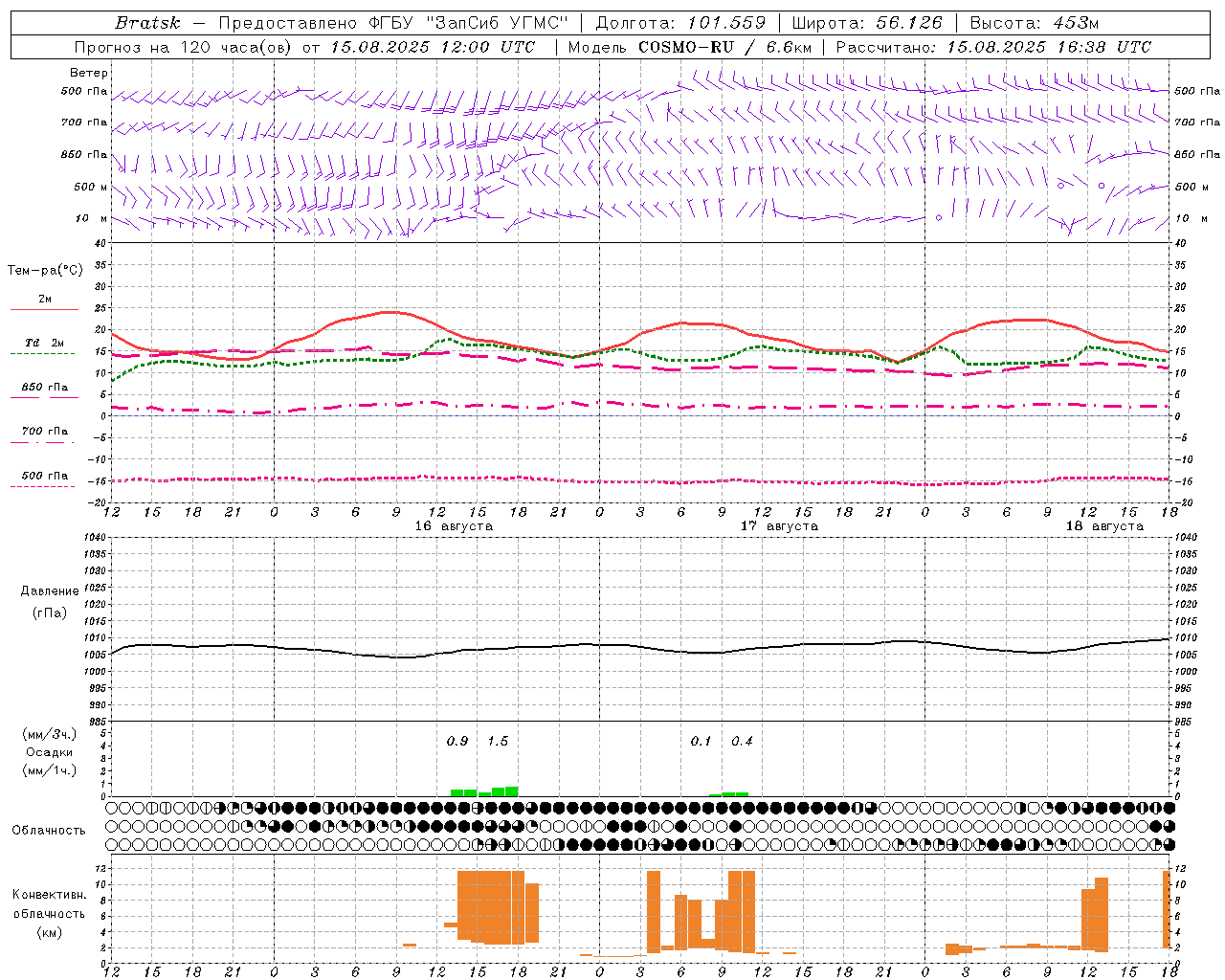The image size is (1225, 980).
Task: Click the Давление pressure panel label
Action: point(50,591)
